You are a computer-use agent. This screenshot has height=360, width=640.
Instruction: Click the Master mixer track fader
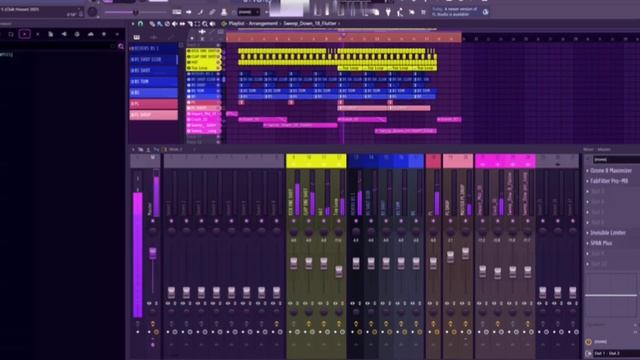pyautogui.click(x=153, y=253)
